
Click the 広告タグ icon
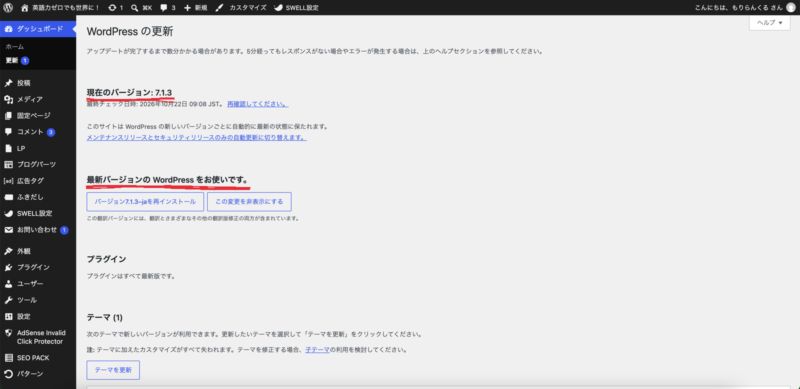pyautogui.click(x=8, y=181)
